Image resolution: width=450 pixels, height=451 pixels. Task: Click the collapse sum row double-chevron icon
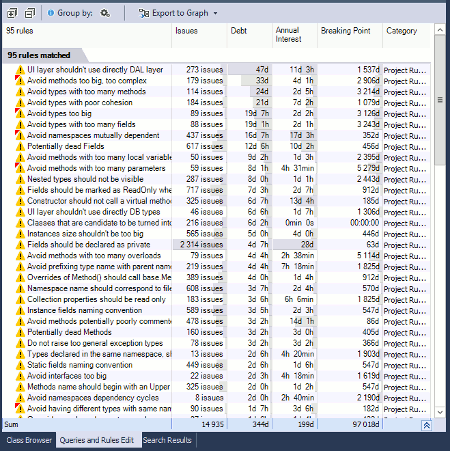426,425
